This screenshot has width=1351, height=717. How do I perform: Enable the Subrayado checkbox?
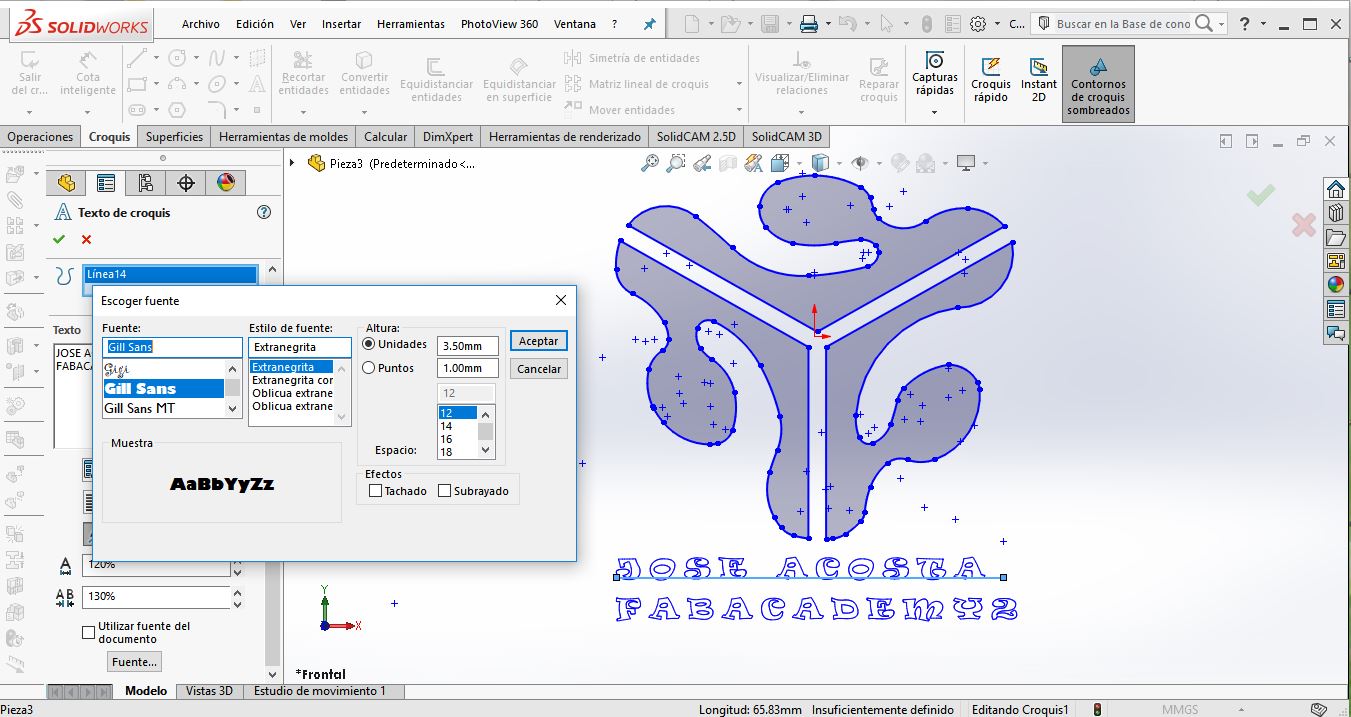coord(445,491)
